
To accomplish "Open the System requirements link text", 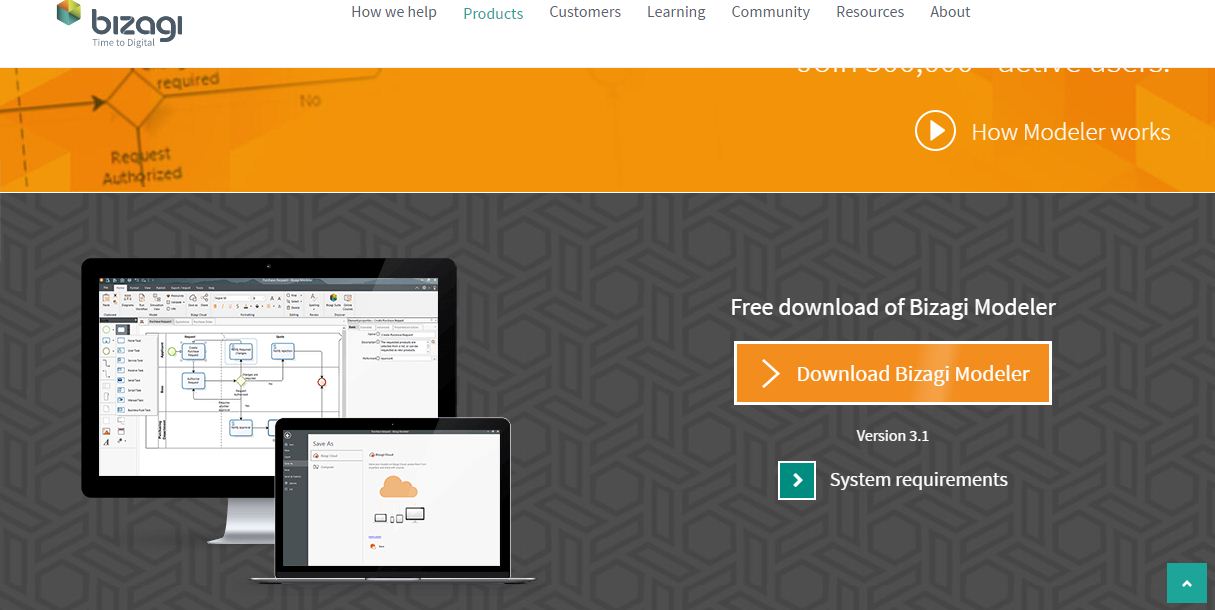I will (x=918, y=480).
